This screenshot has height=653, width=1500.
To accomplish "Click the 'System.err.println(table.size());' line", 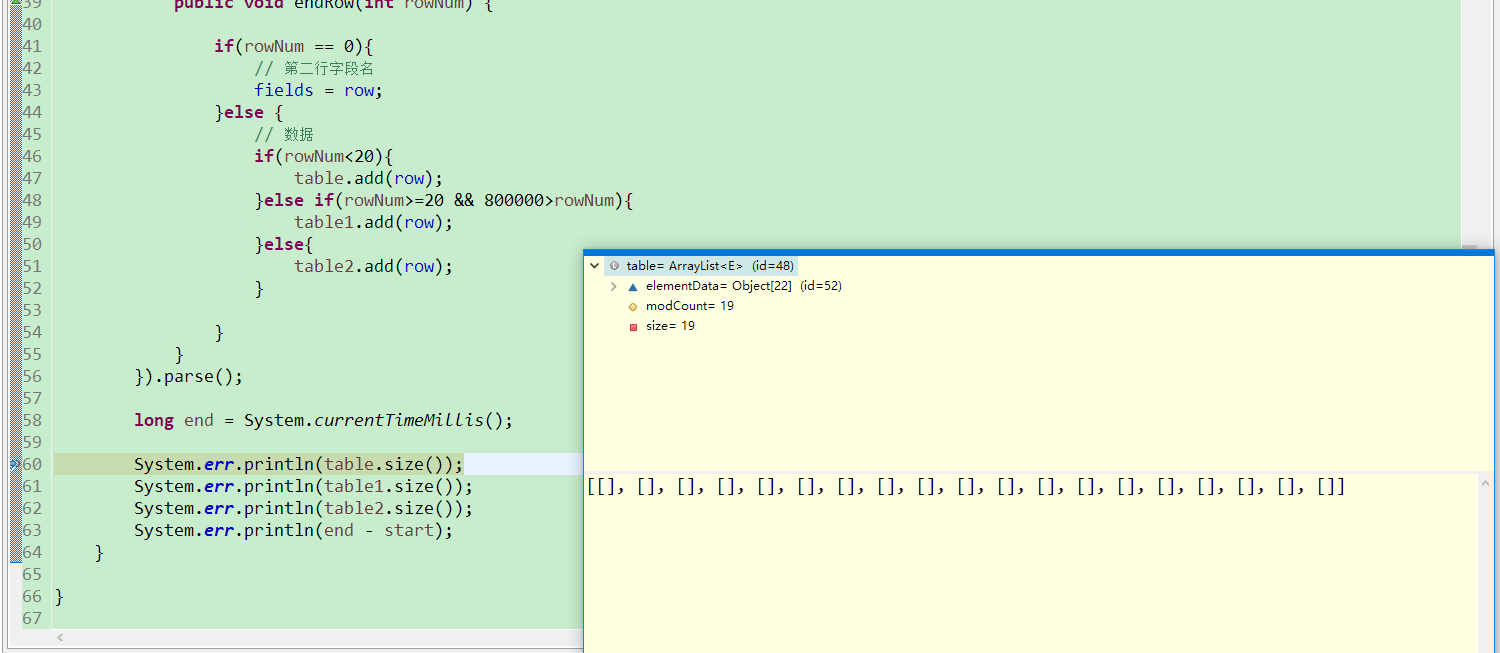I will [298, 464].
